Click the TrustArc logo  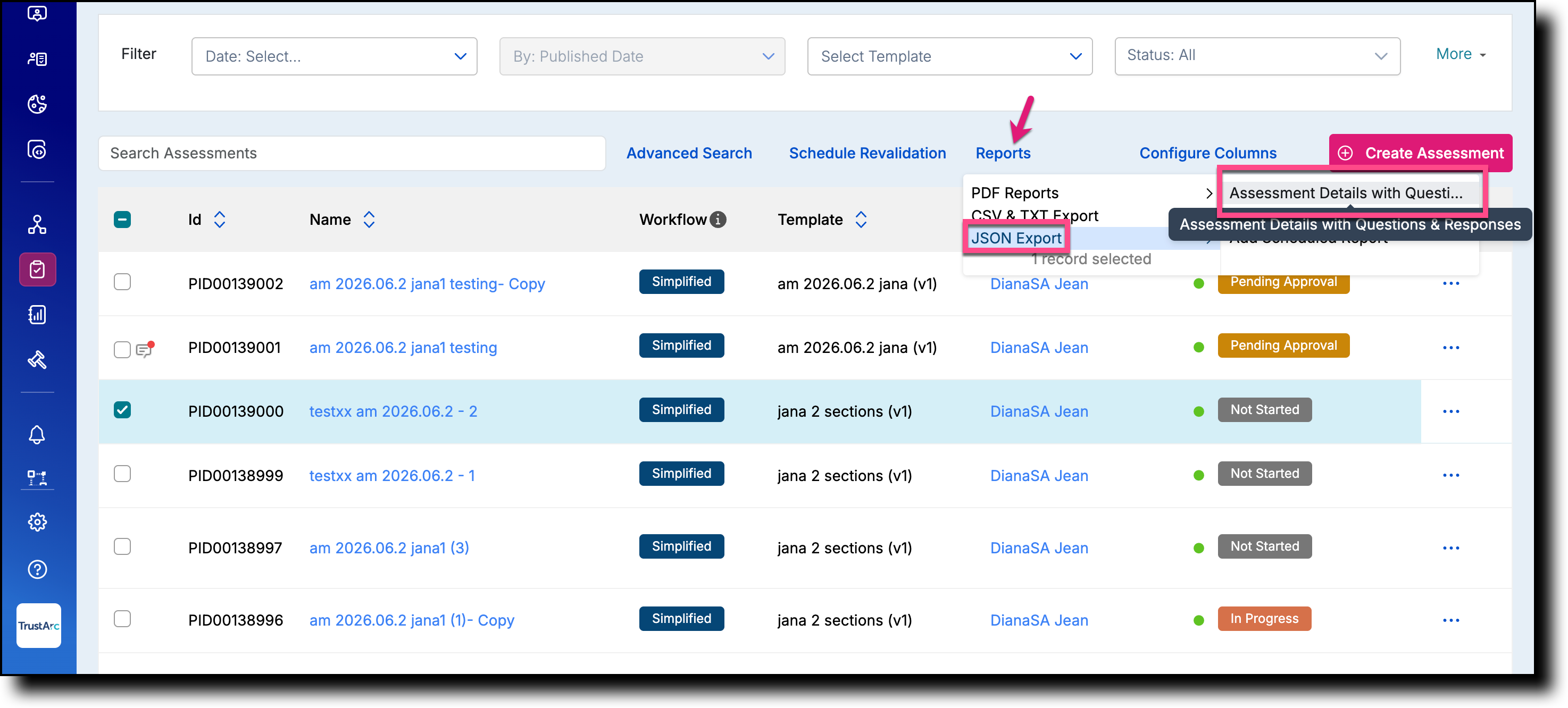(x=38, y=625)
